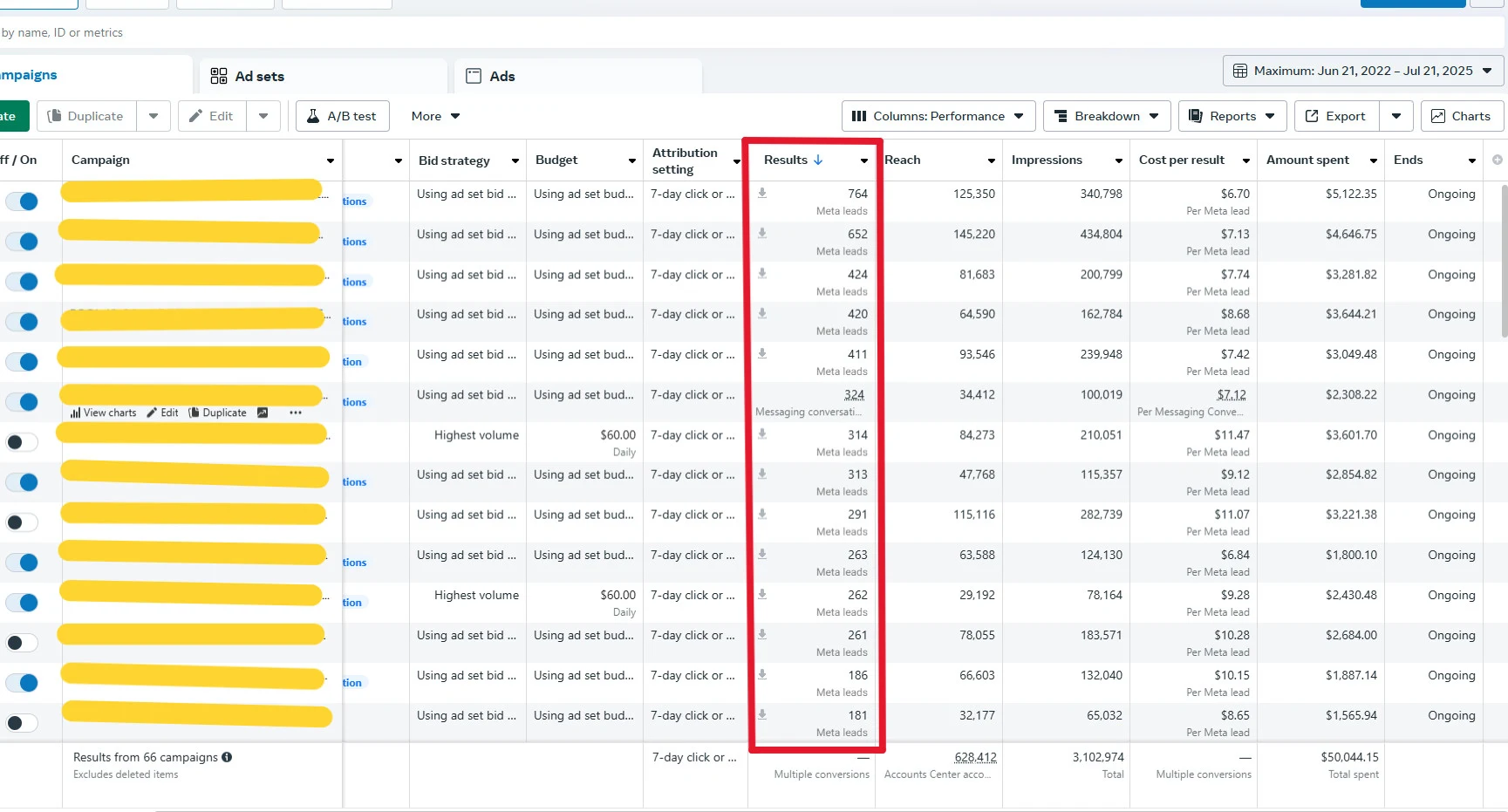Expand the Breakdown dropdown
Viewport: 1508px width, 812px height.
[x=1106, y=116]
